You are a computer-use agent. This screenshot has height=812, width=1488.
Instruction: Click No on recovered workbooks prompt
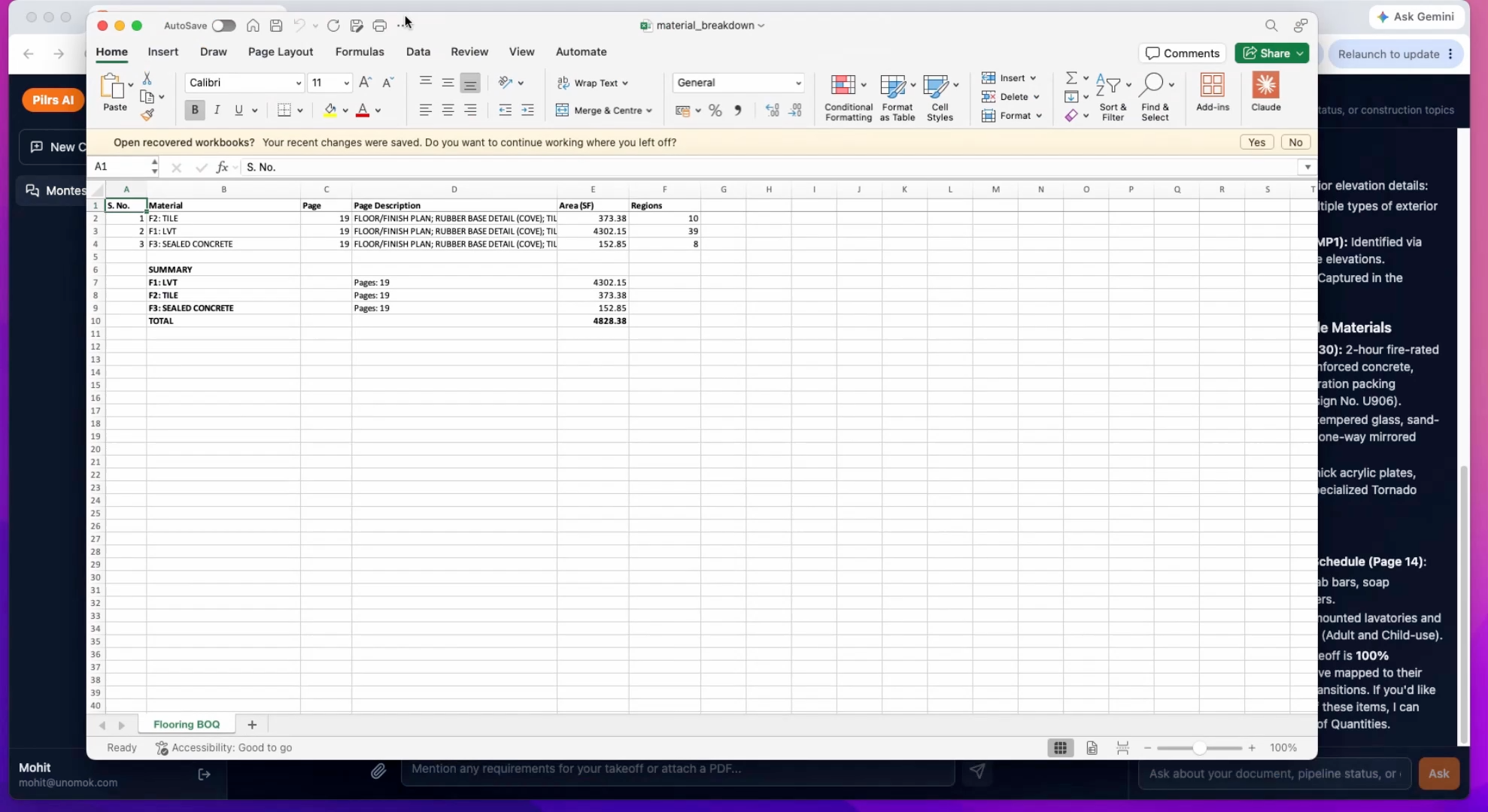click(1295, 142)
